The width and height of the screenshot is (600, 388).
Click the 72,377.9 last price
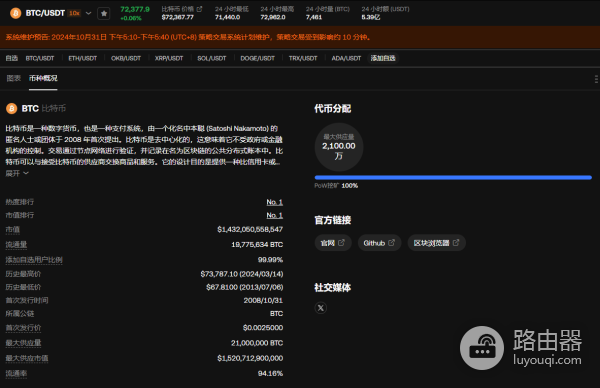(135, 9)
